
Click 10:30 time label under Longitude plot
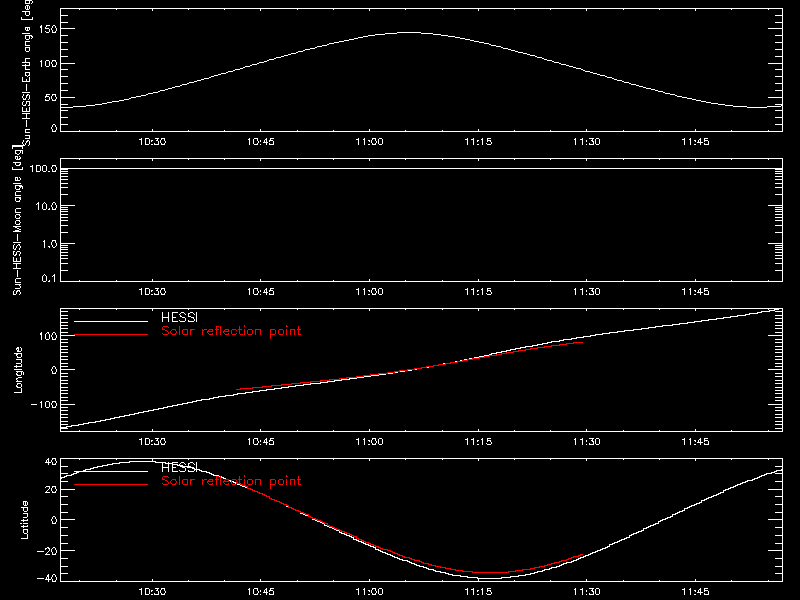(152, 441)
